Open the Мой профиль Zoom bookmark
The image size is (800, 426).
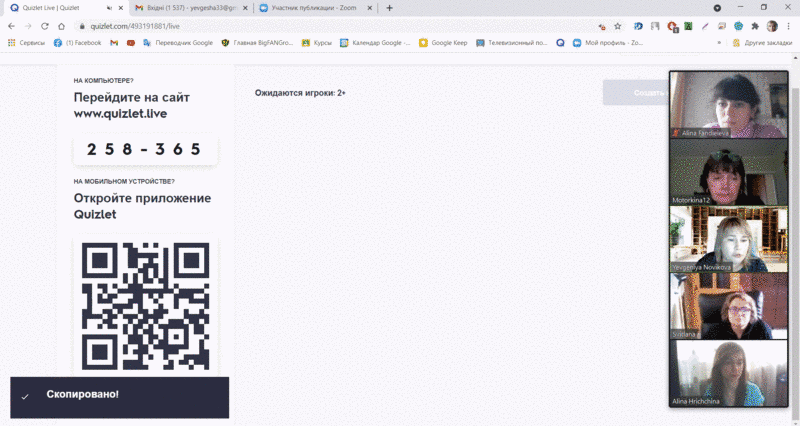click(608, 43)
